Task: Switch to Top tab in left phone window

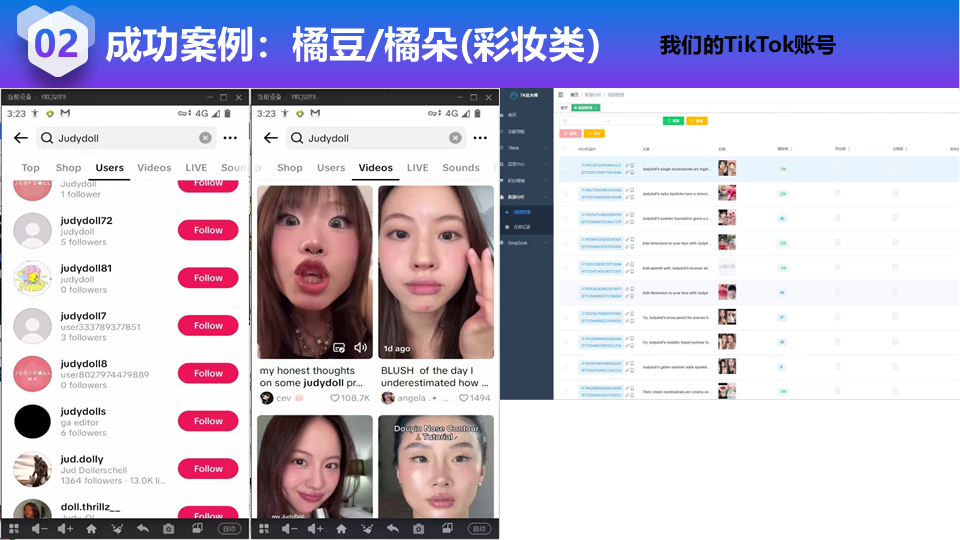Action: [31, 168]
